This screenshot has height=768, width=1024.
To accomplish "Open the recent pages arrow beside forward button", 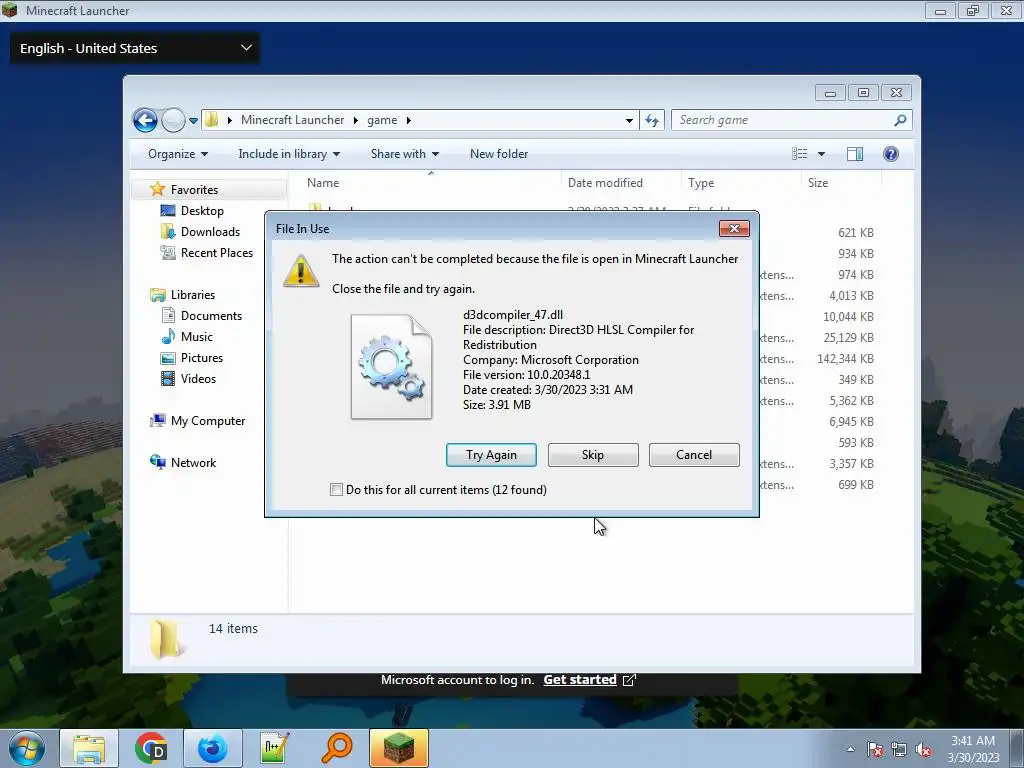I will [x=193, y=121].
